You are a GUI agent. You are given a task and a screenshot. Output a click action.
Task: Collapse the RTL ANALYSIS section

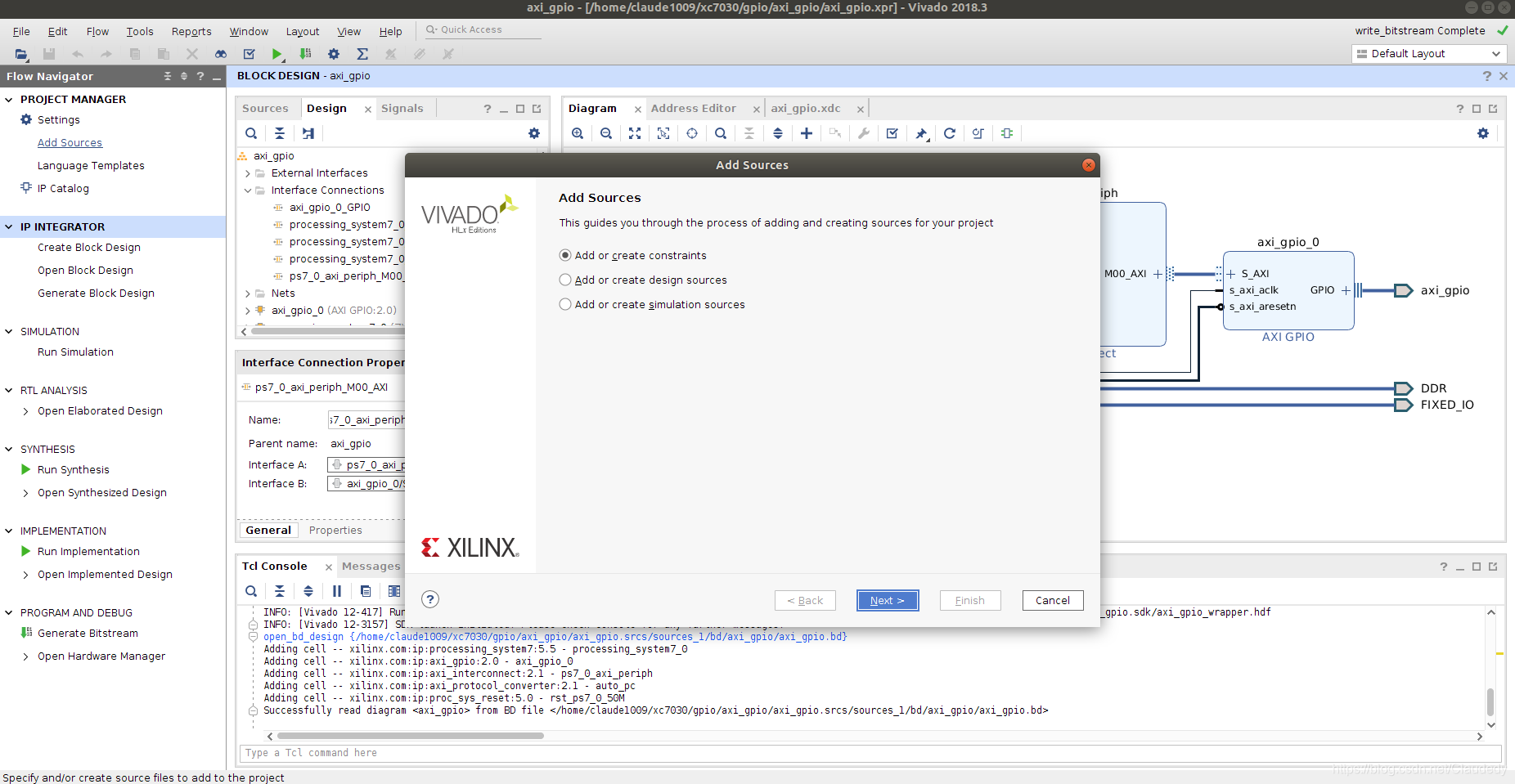point(9,390)
